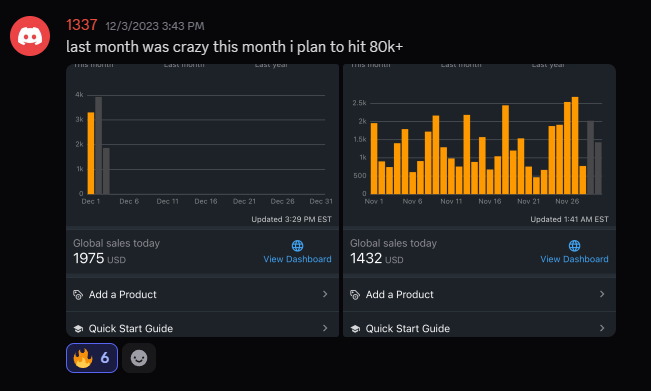Expand chevron on right Add a Product row

(602, 294)
